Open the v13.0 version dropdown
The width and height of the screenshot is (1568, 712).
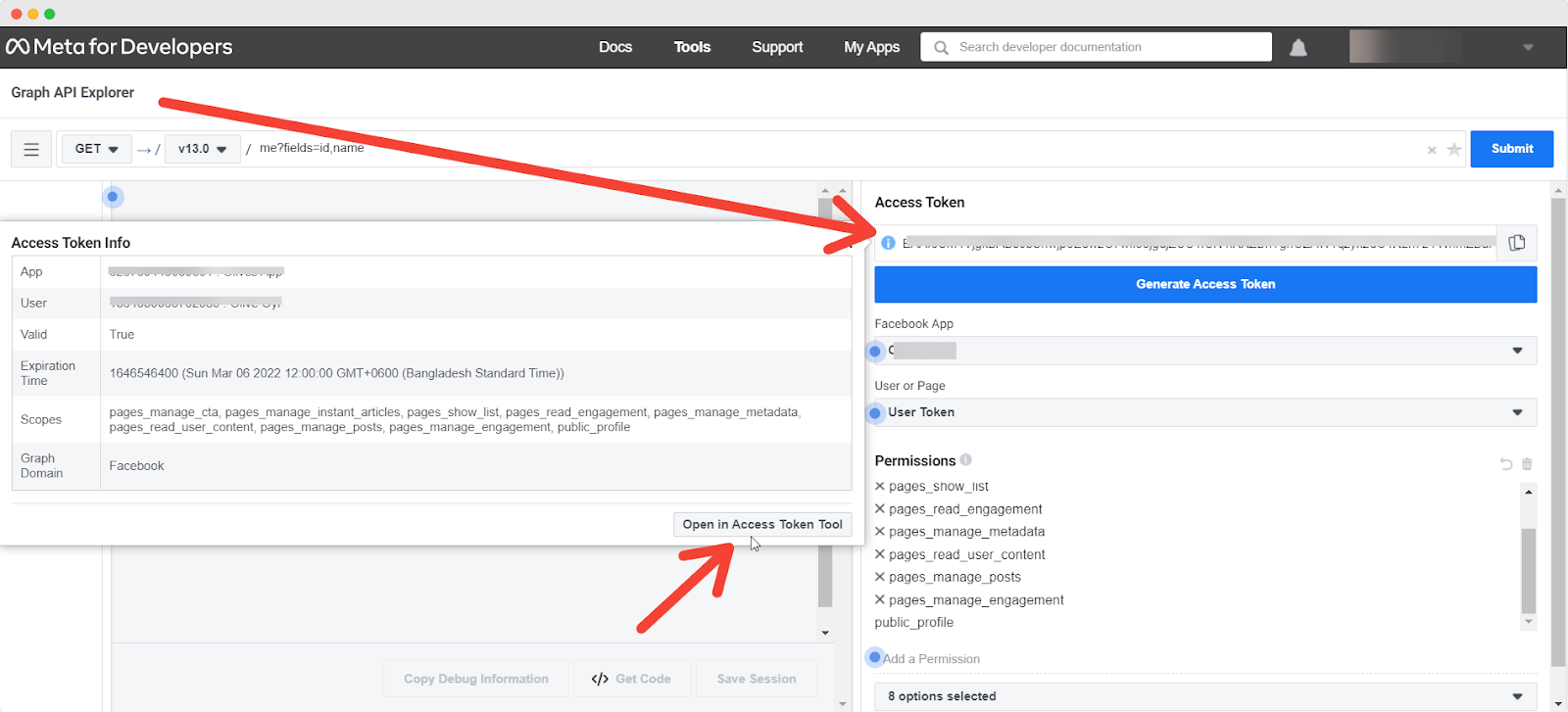tap(203, 149)
